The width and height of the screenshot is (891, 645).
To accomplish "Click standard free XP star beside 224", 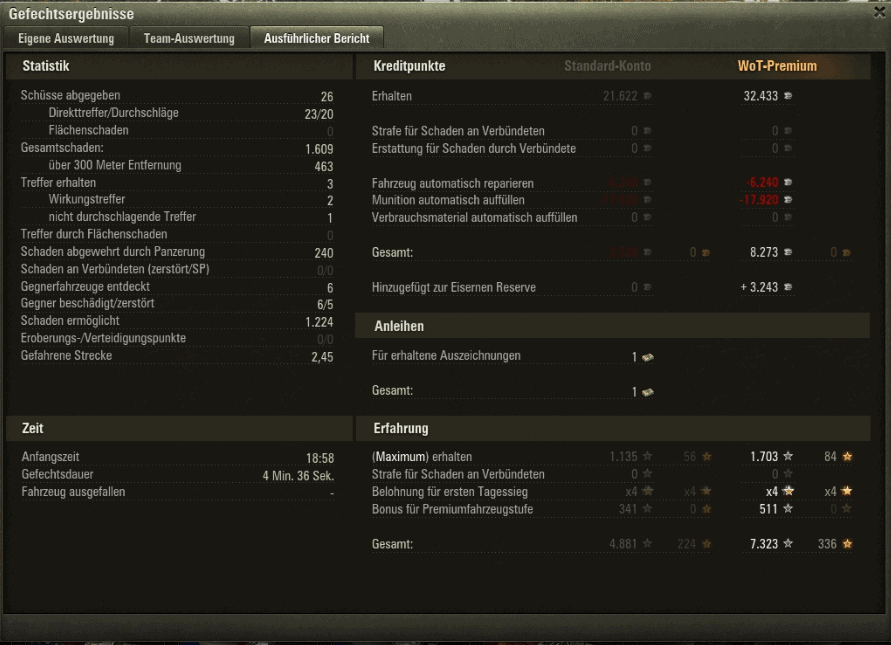I will click(706, 544).
